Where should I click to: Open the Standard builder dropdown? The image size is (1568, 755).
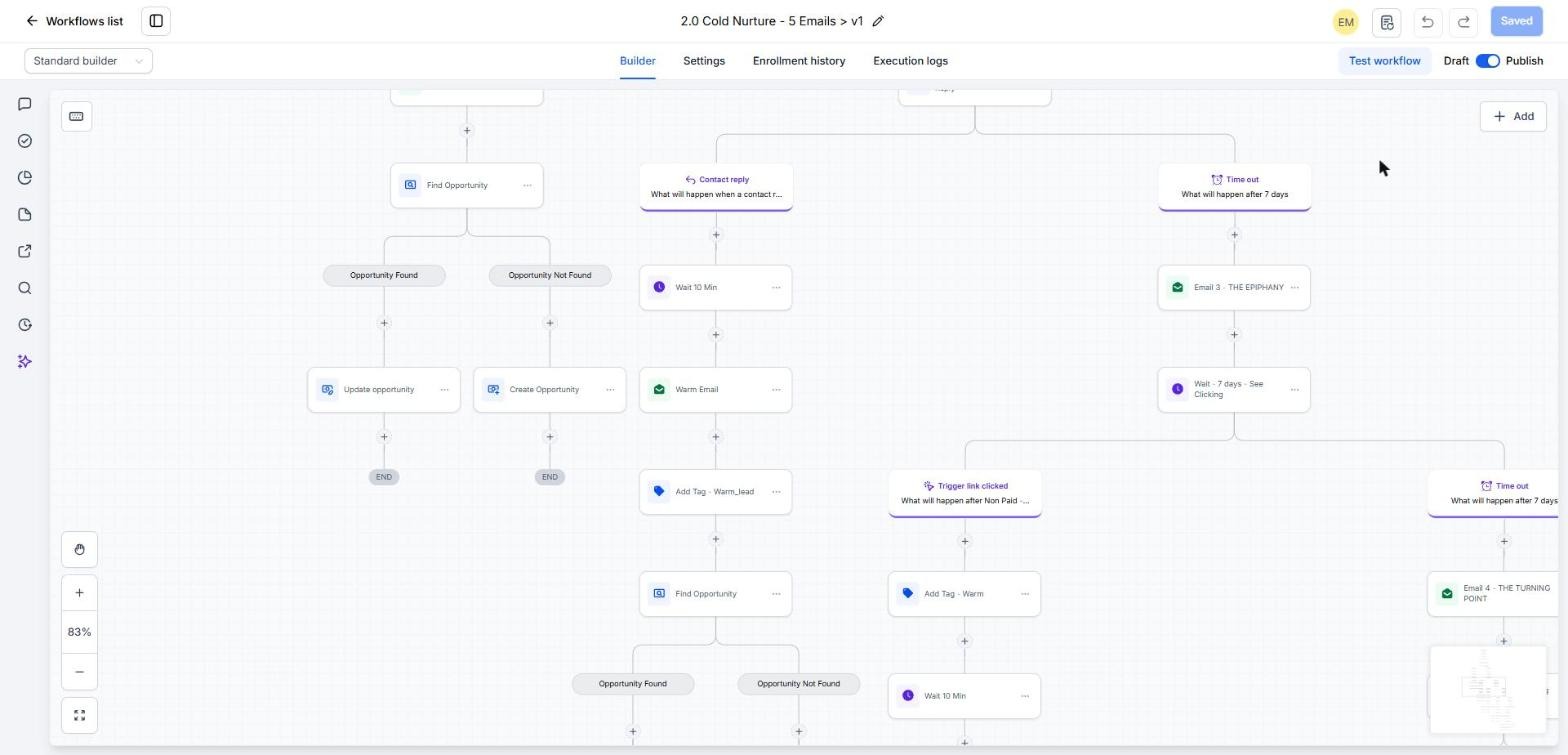click(x=88, y=61)
